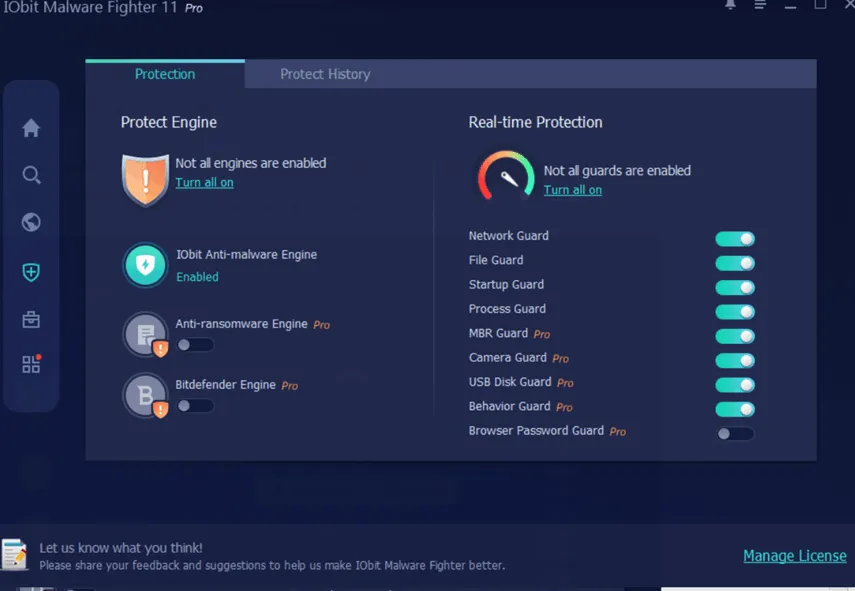
Task: Open the Home screen from the sidebar
Action: point(31,128)
